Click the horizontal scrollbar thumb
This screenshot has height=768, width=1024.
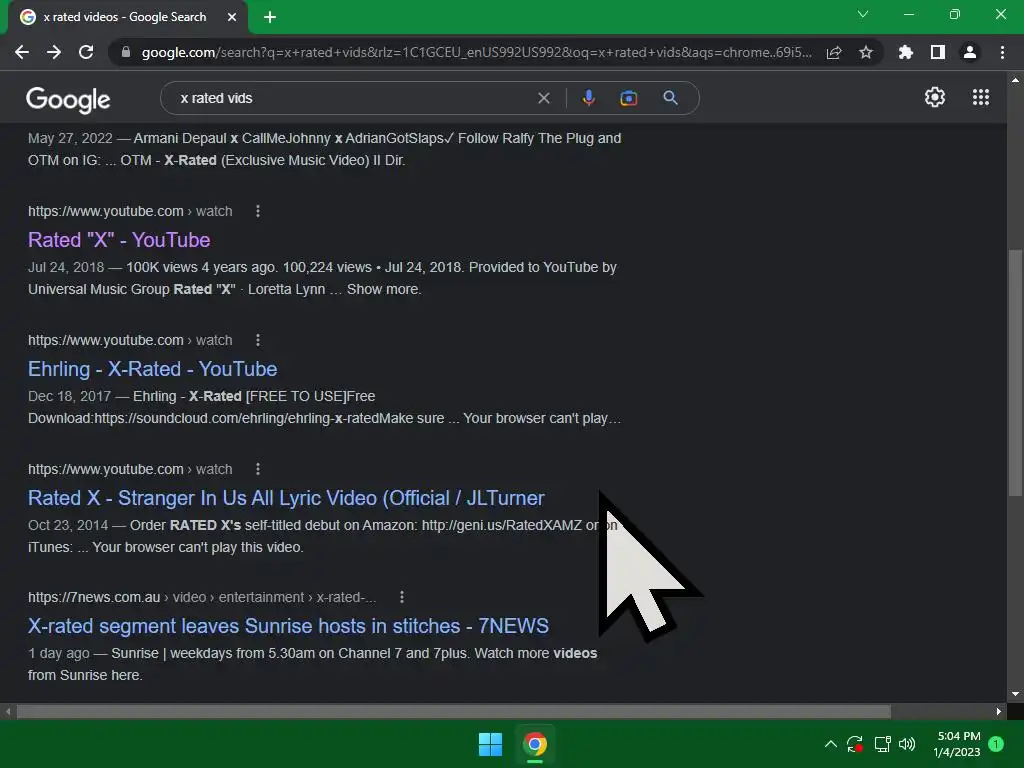[x=453, y=711]
